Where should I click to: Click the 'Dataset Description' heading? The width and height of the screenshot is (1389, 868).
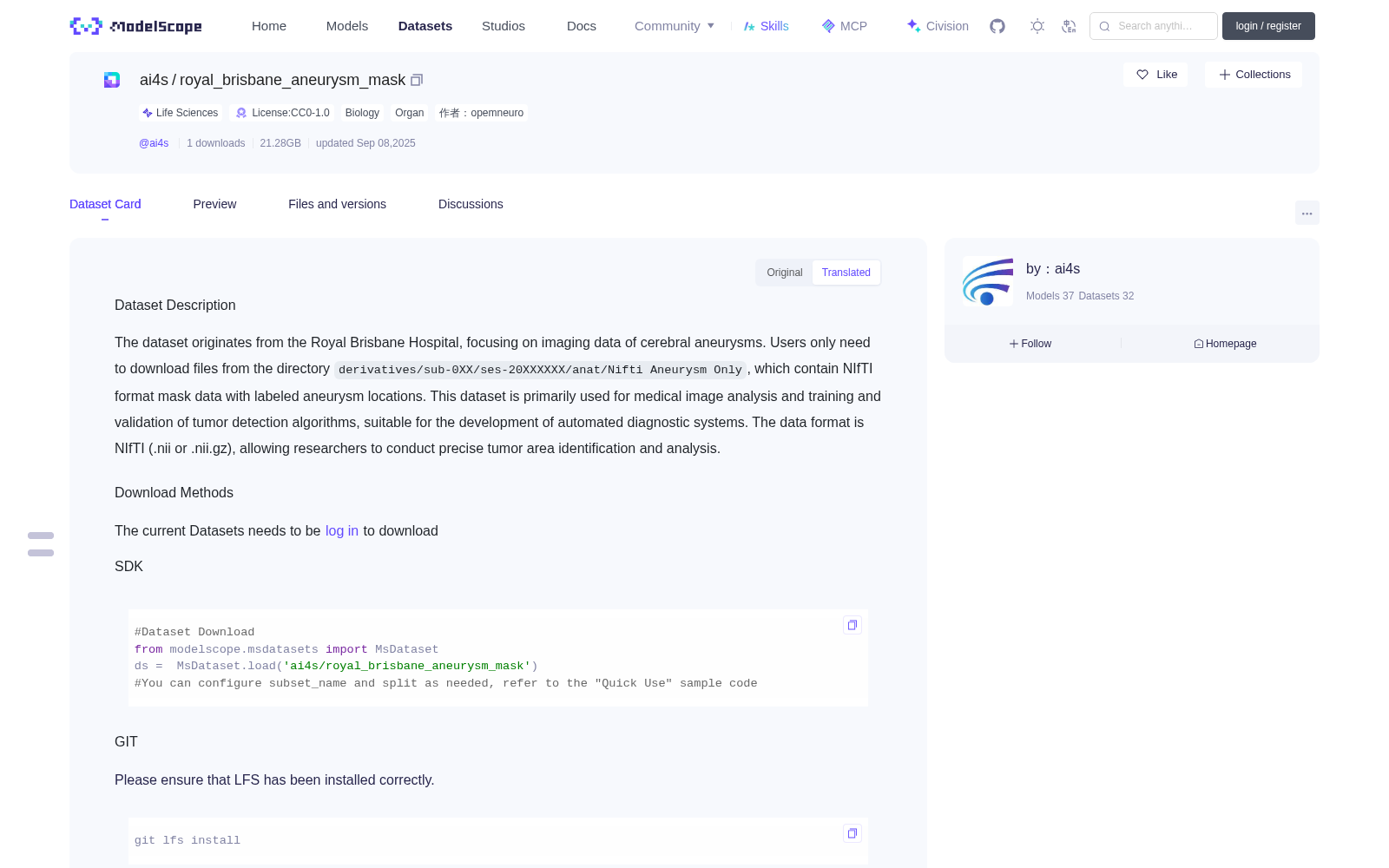tap(175, 306)
